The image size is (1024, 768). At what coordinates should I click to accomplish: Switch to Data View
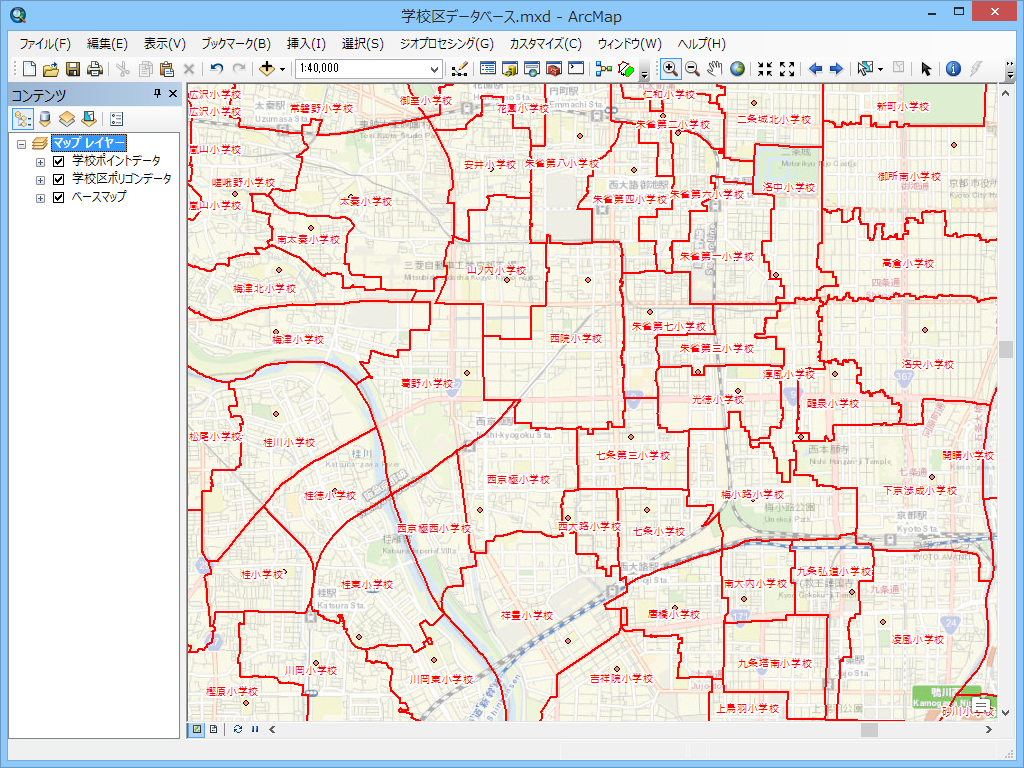point(197,729)
